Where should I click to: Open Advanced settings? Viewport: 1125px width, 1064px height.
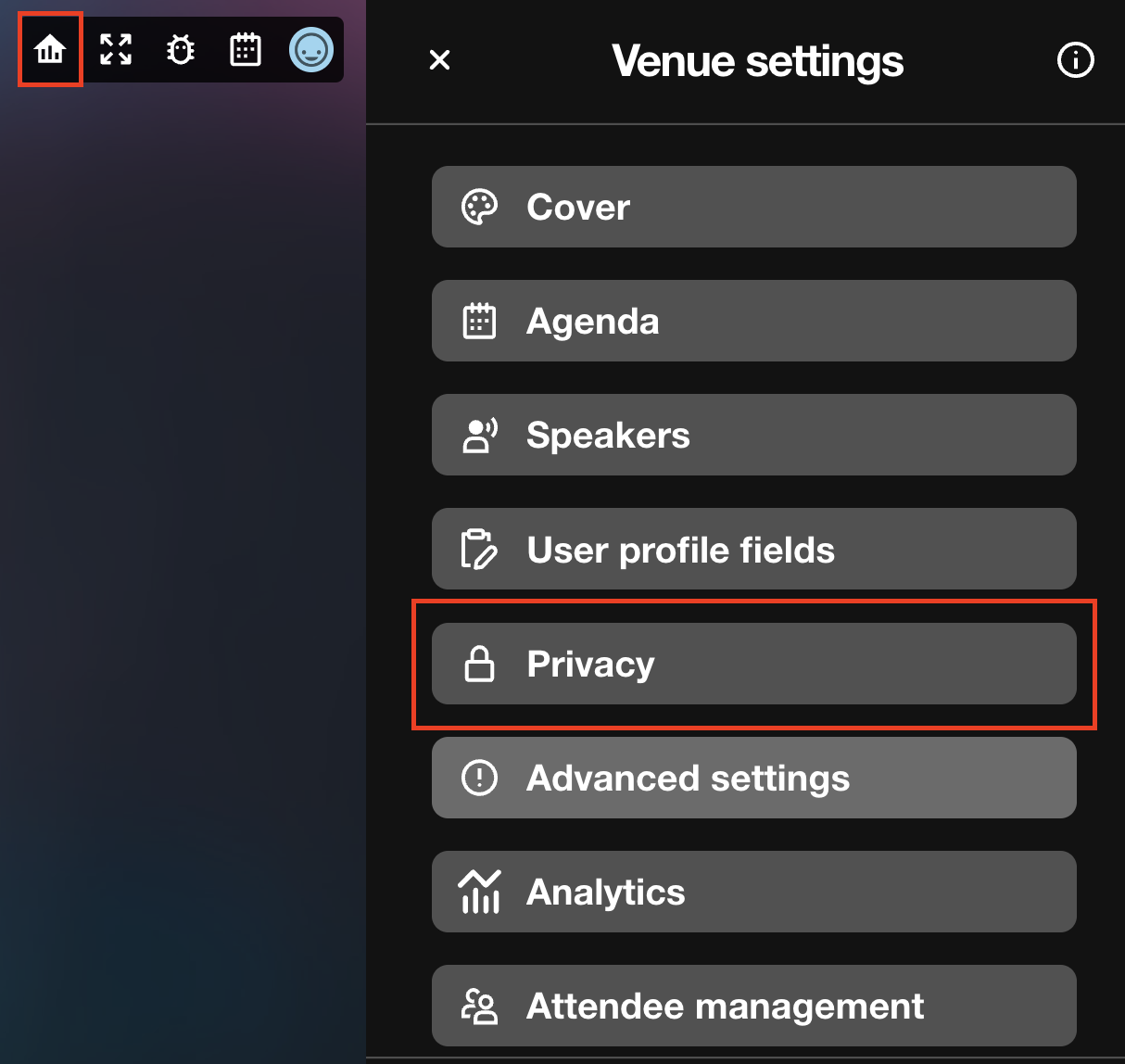point(753,778)
